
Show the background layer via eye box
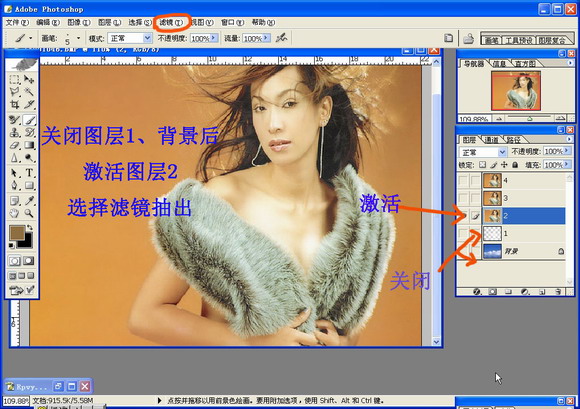pos(463,251)
